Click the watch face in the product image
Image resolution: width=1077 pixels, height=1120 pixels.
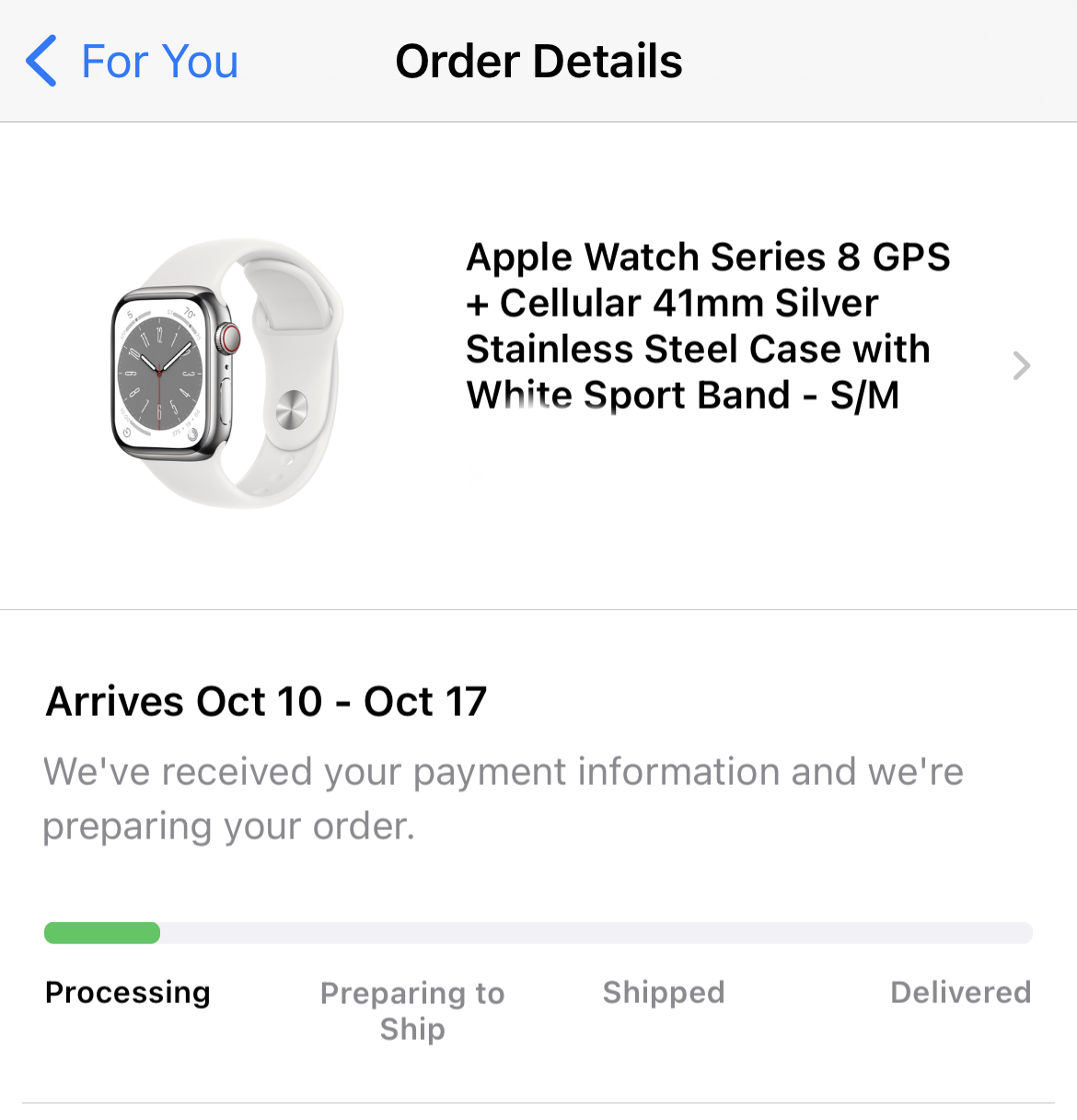pyautogui.click(x=159, y=373)
